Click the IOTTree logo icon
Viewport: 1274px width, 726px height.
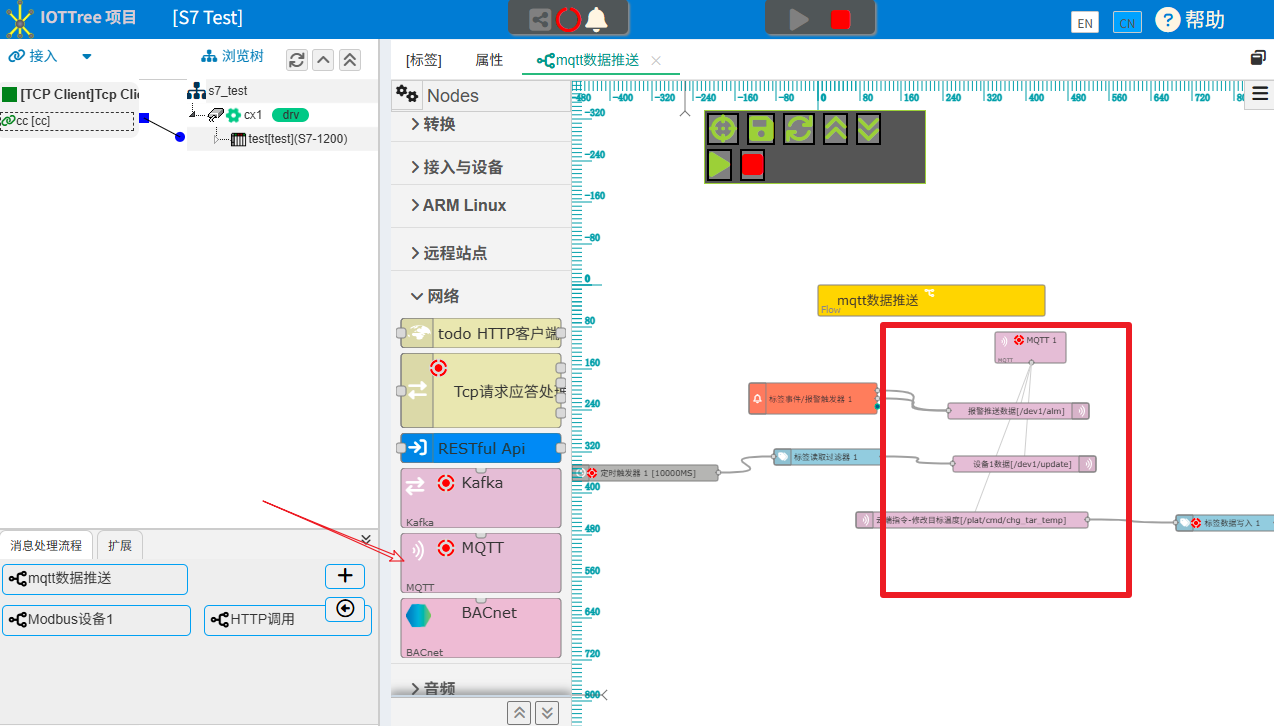click(19, 18)
